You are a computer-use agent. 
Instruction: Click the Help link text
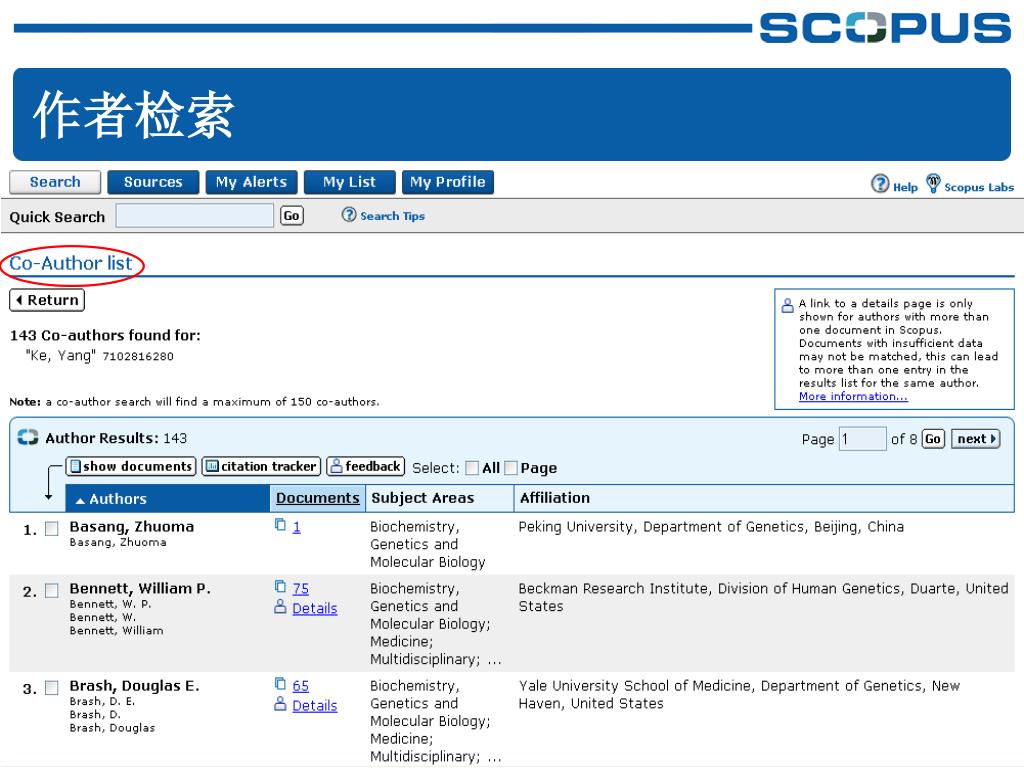(905, 187)
